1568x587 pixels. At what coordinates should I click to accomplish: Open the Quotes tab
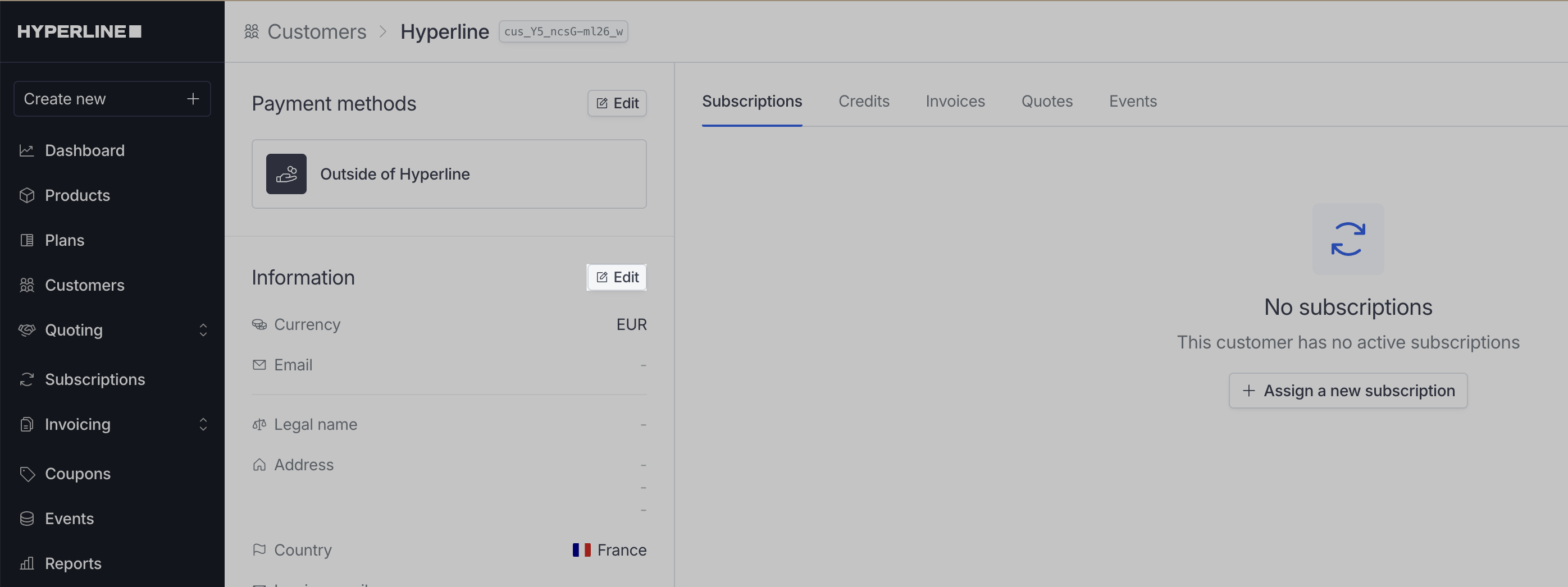(x=1047, y=101)
